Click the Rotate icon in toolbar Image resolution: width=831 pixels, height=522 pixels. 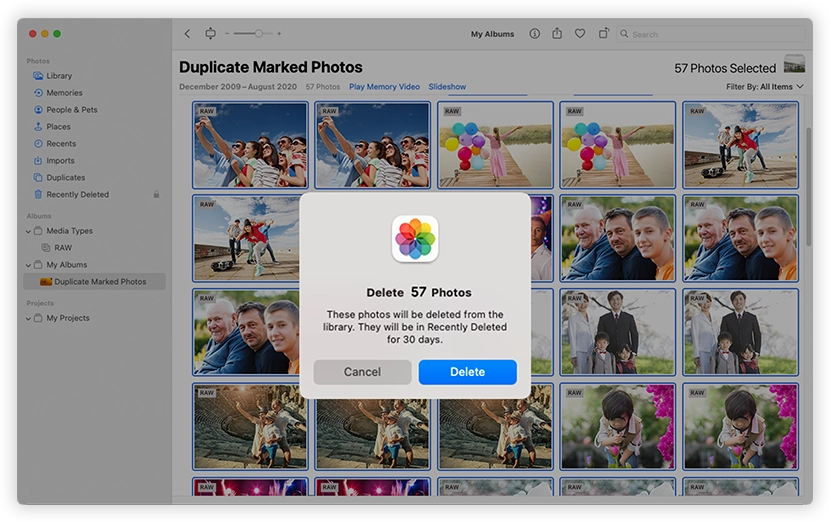click(603, 33)
